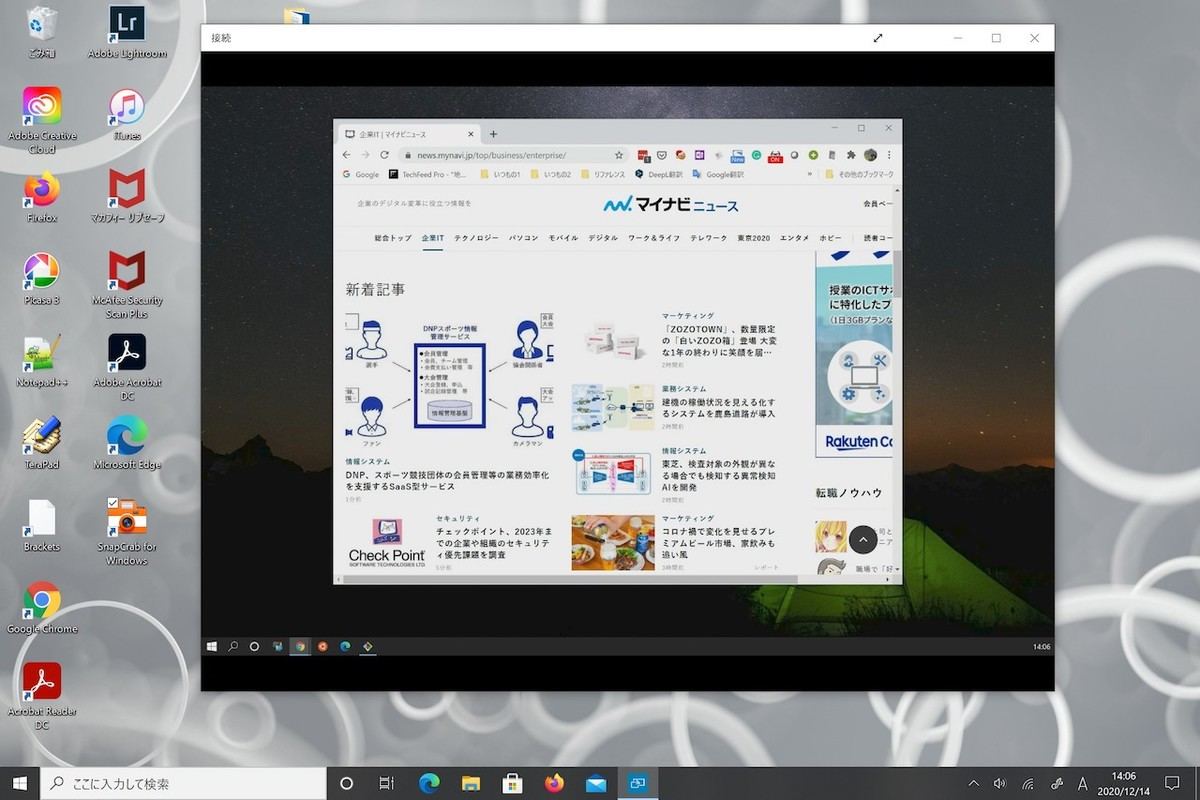This screenshot has height=800, width=1200.
Task: Select Adobe Acrobat DC desktop icon
Action: 127,366
